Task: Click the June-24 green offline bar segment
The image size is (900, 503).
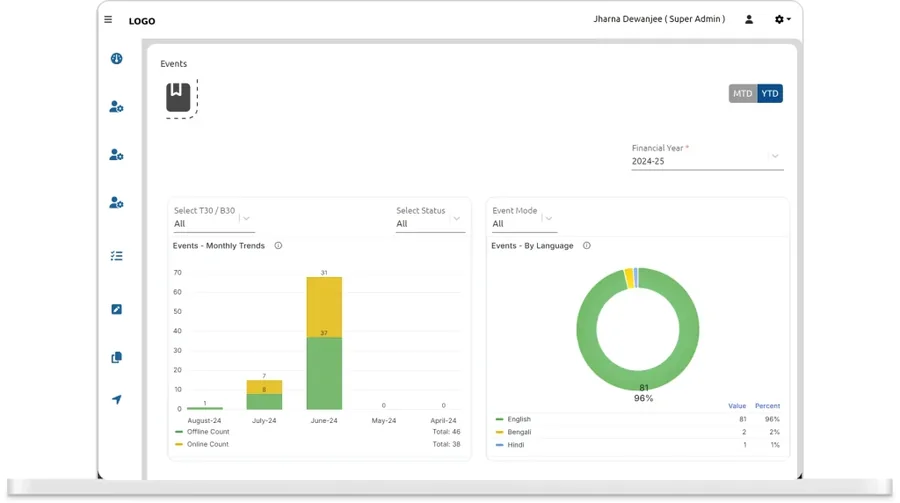Action: pyautogui.click(x=324, y=373)
